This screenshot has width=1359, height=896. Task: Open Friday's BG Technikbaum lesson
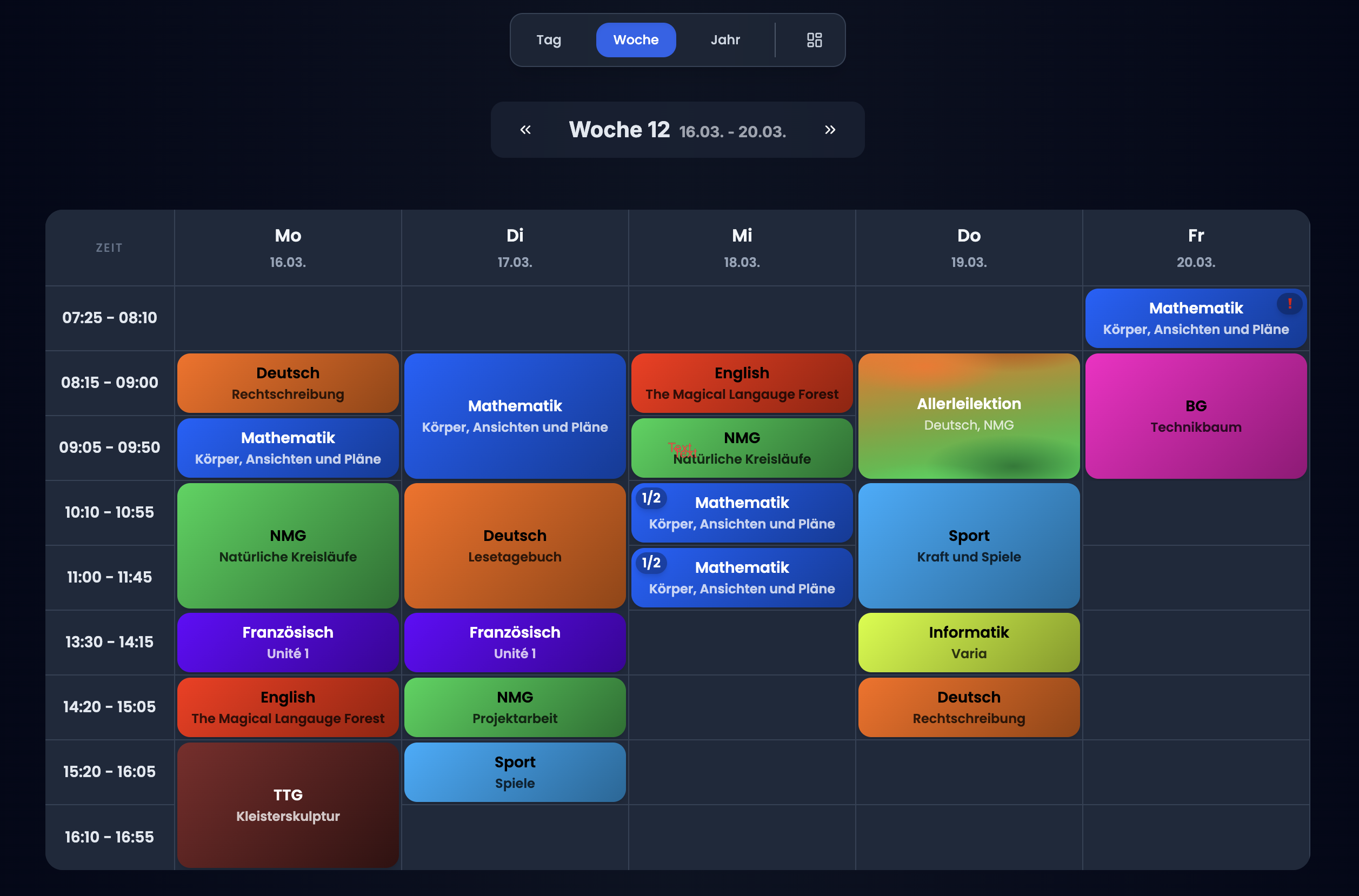coord(1196,416)
